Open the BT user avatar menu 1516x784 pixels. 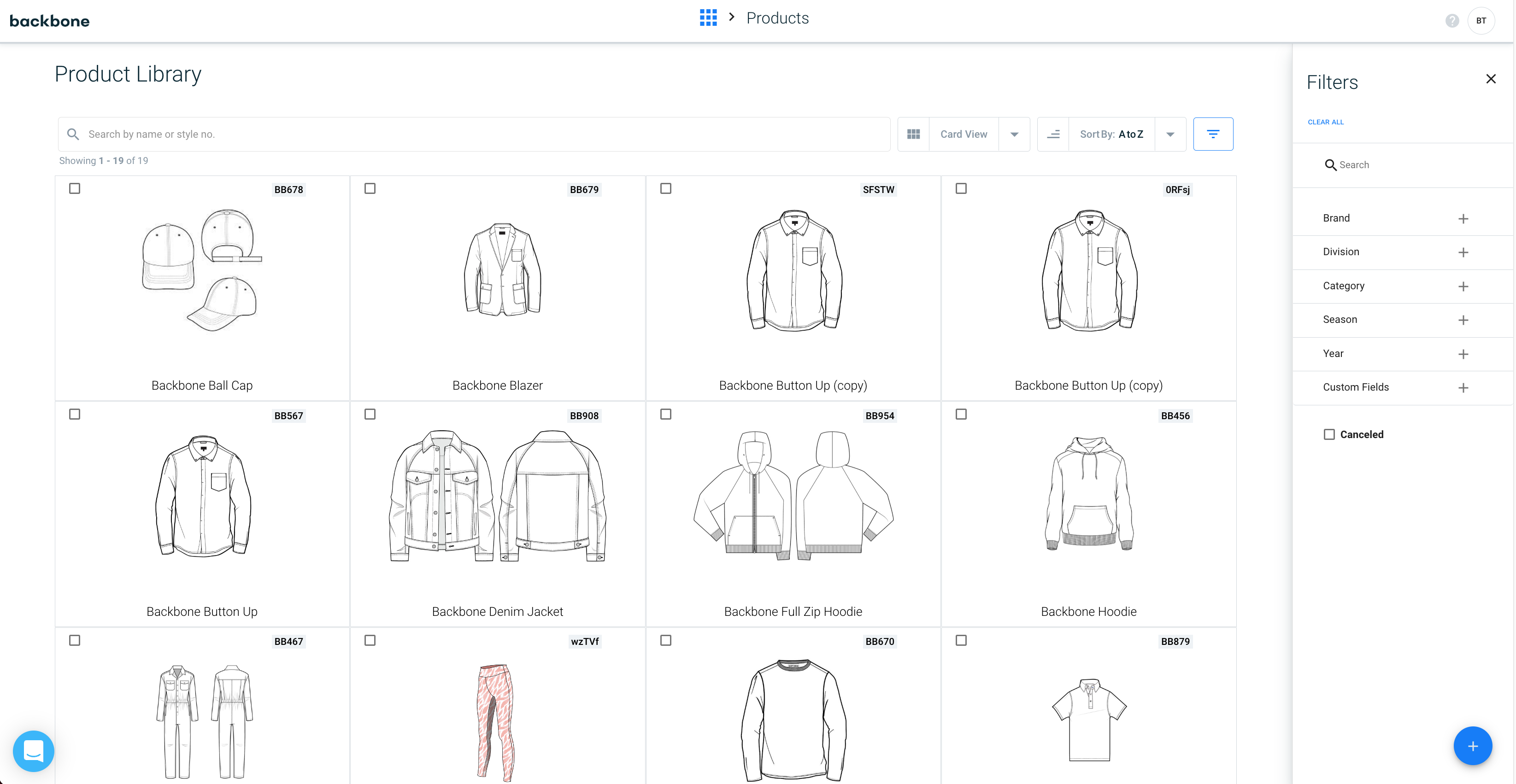1481,21
